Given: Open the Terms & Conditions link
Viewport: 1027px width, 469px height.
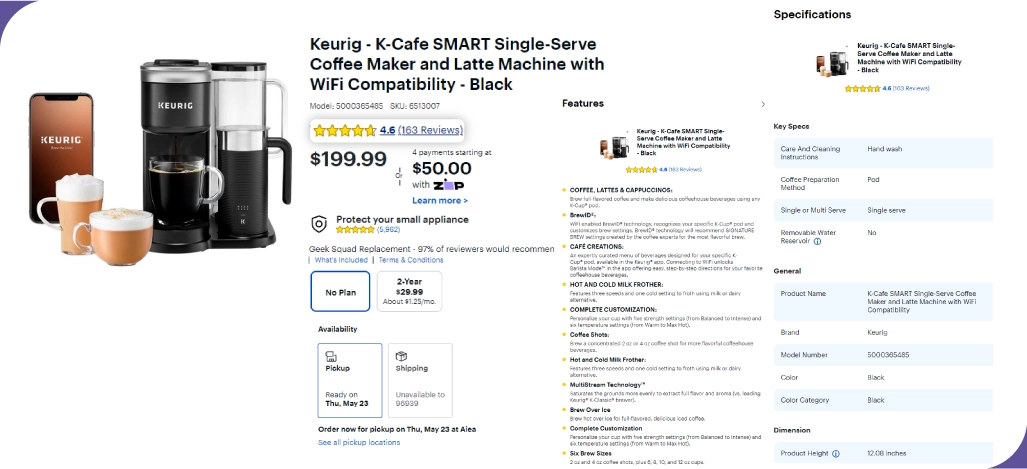Looking at the screenshot, I should tap(410, 260).
